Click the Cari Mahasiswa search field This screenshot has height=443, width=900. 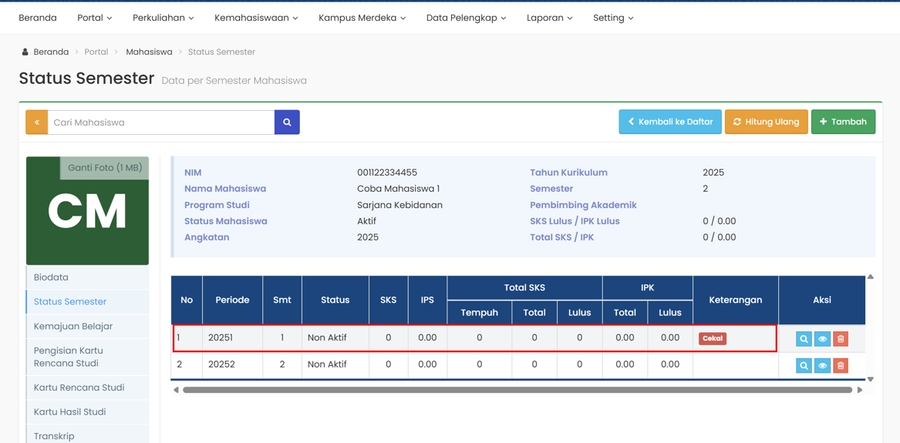coord(161,122)
